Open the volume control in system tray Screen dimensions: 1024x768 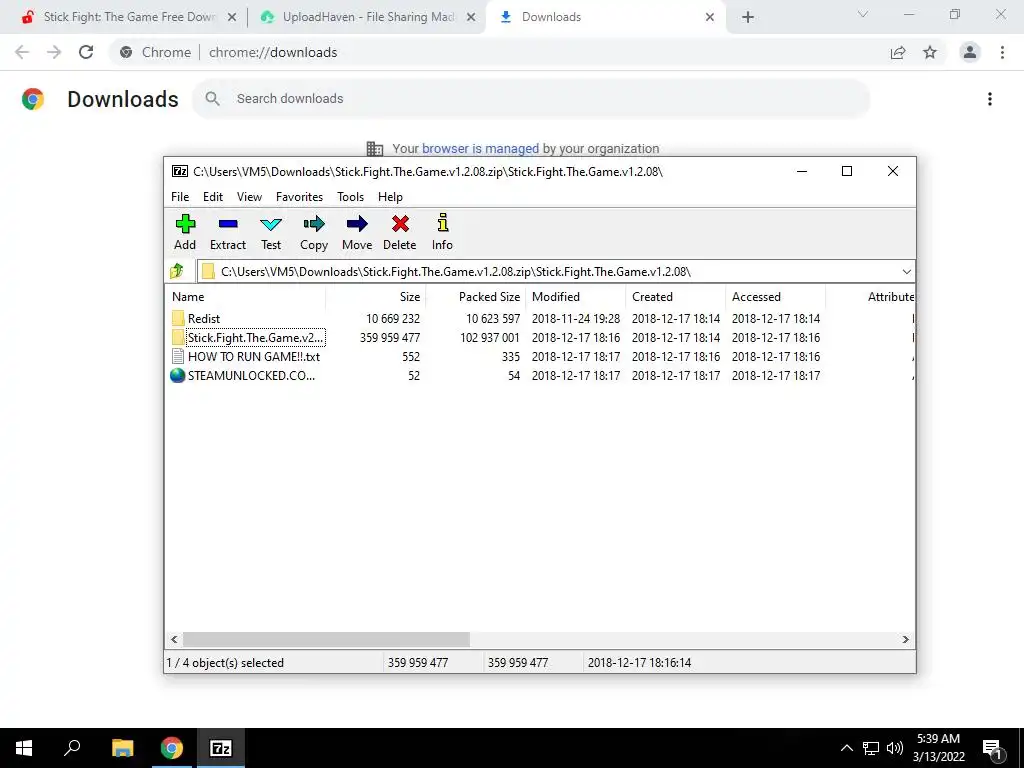click(x=895, y=748)
